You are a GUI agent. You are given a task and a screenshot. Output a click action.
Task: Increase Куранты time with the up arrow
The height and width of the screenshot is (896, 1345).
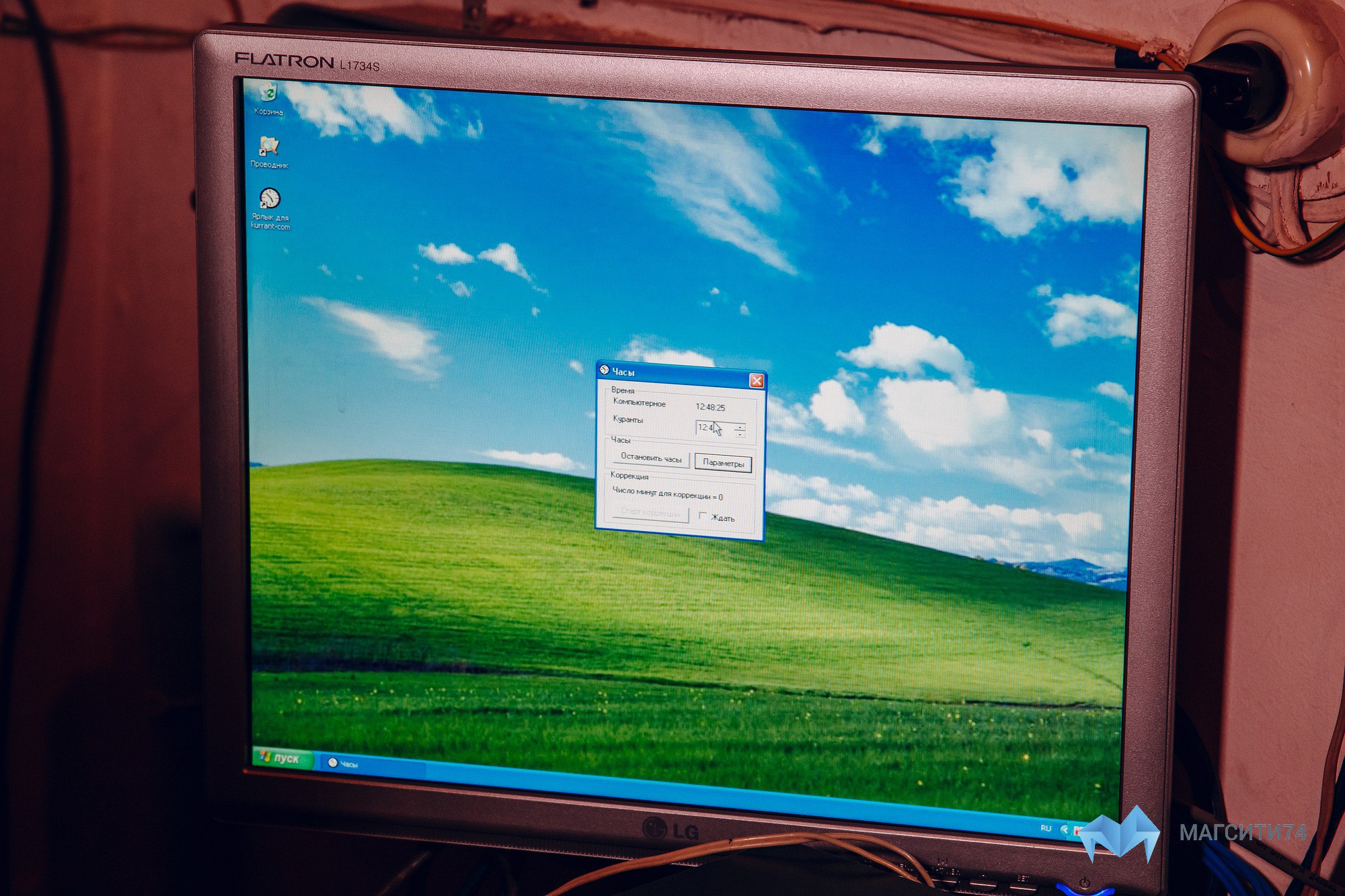[x=740, y=426]
